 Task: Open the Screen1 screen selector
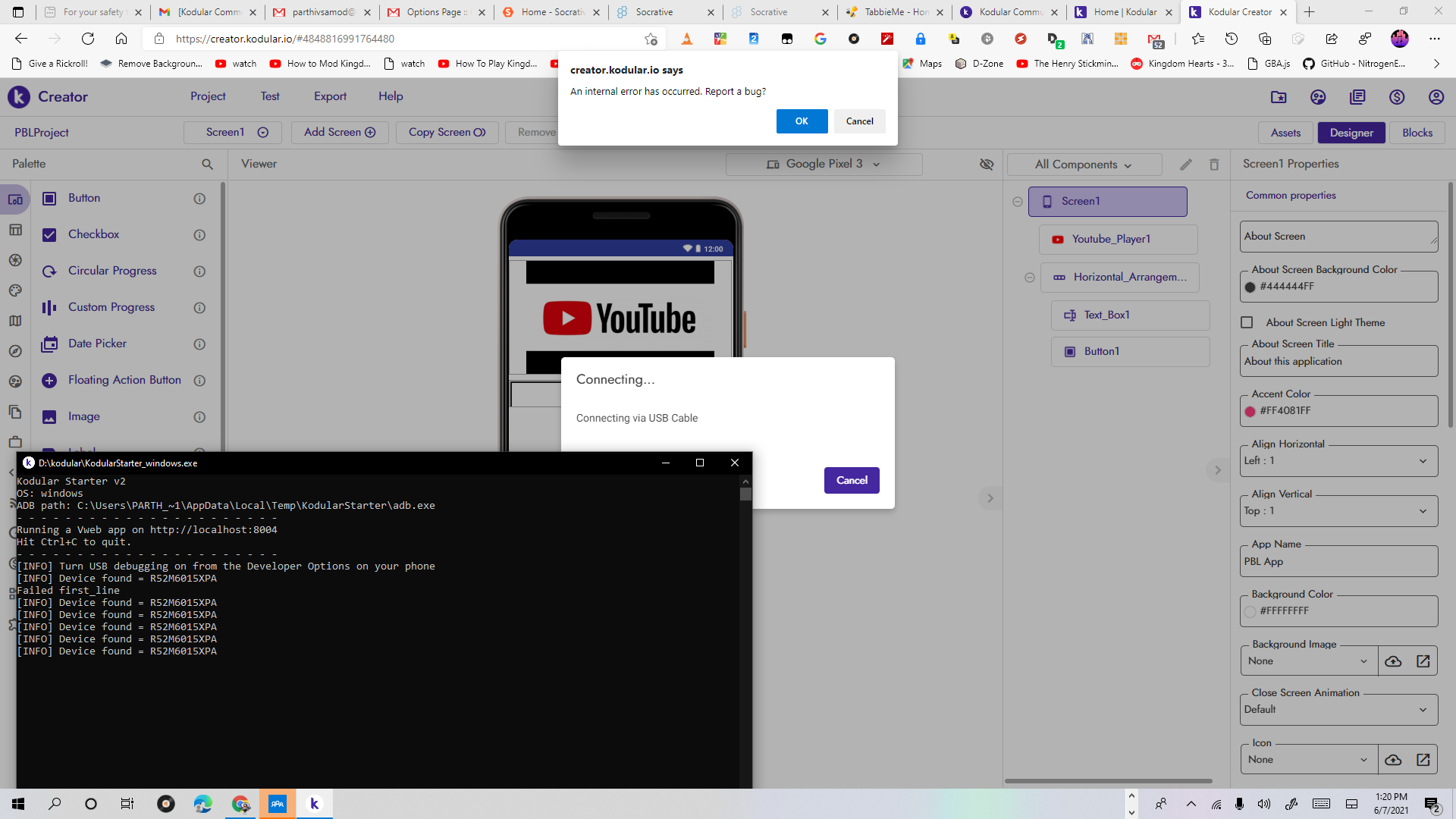(233, 133)
